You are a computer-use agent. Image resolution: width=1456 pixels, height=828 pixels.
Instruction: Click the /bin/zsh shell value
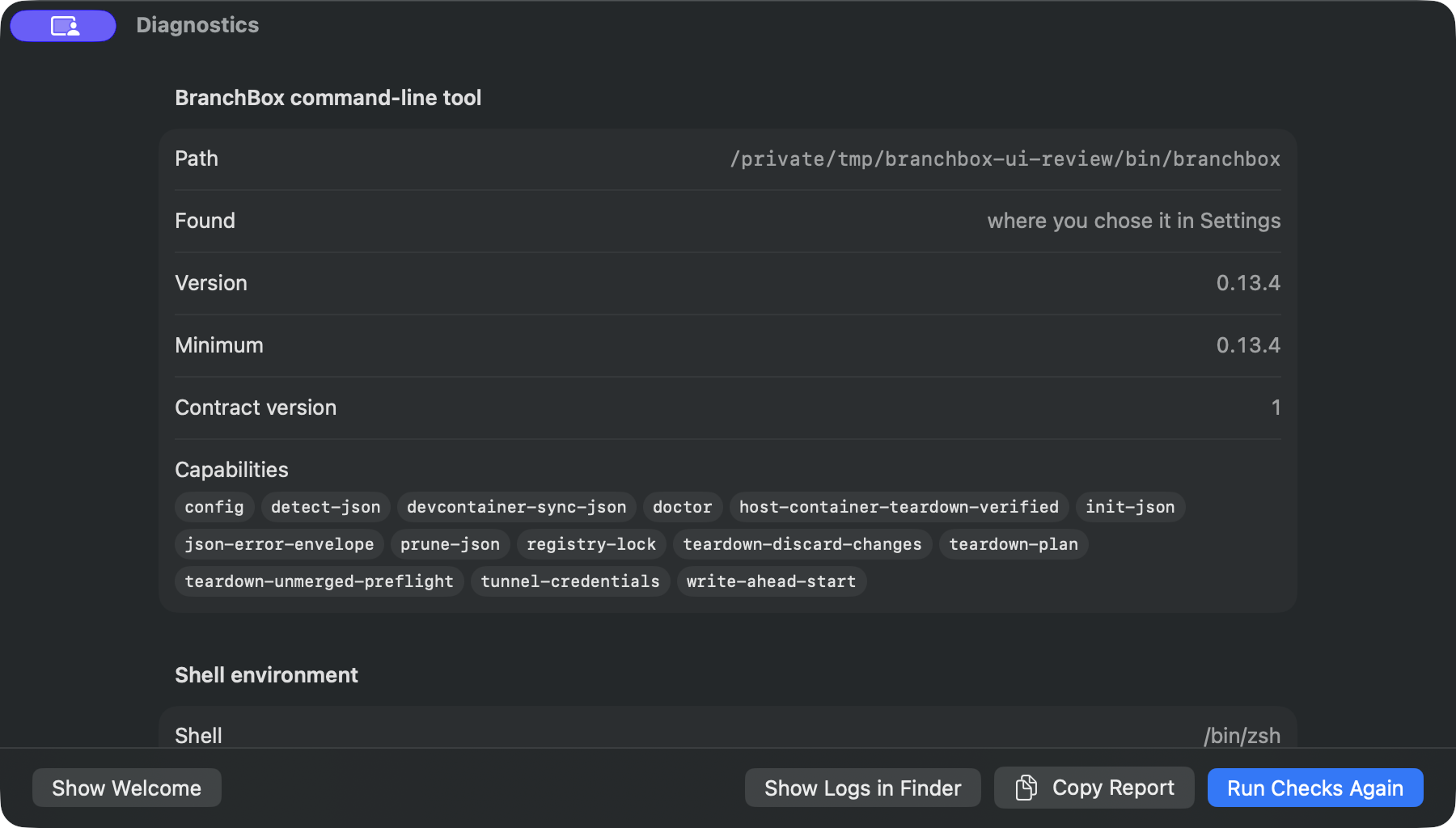[1242, 736]
